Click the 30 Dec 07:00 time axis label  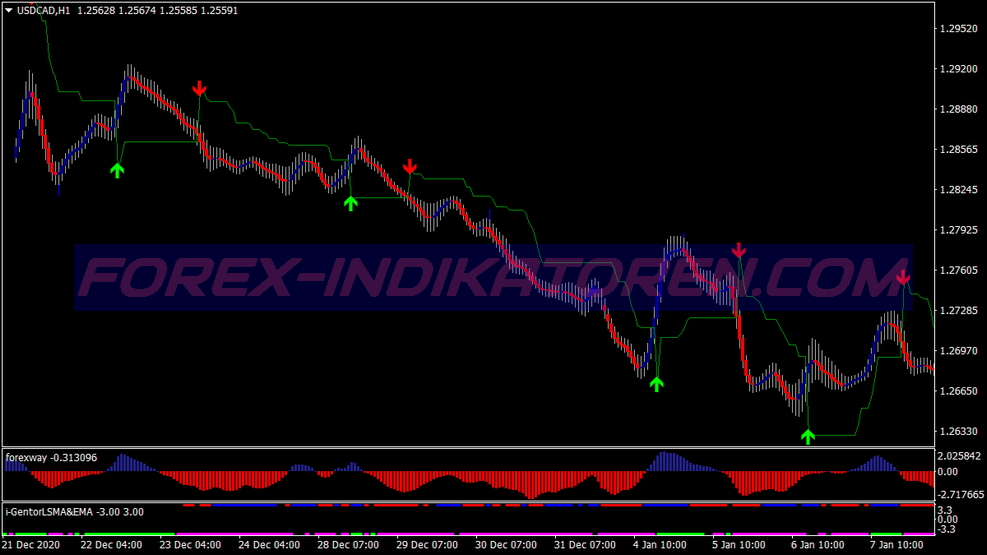[x=505, y=545]
